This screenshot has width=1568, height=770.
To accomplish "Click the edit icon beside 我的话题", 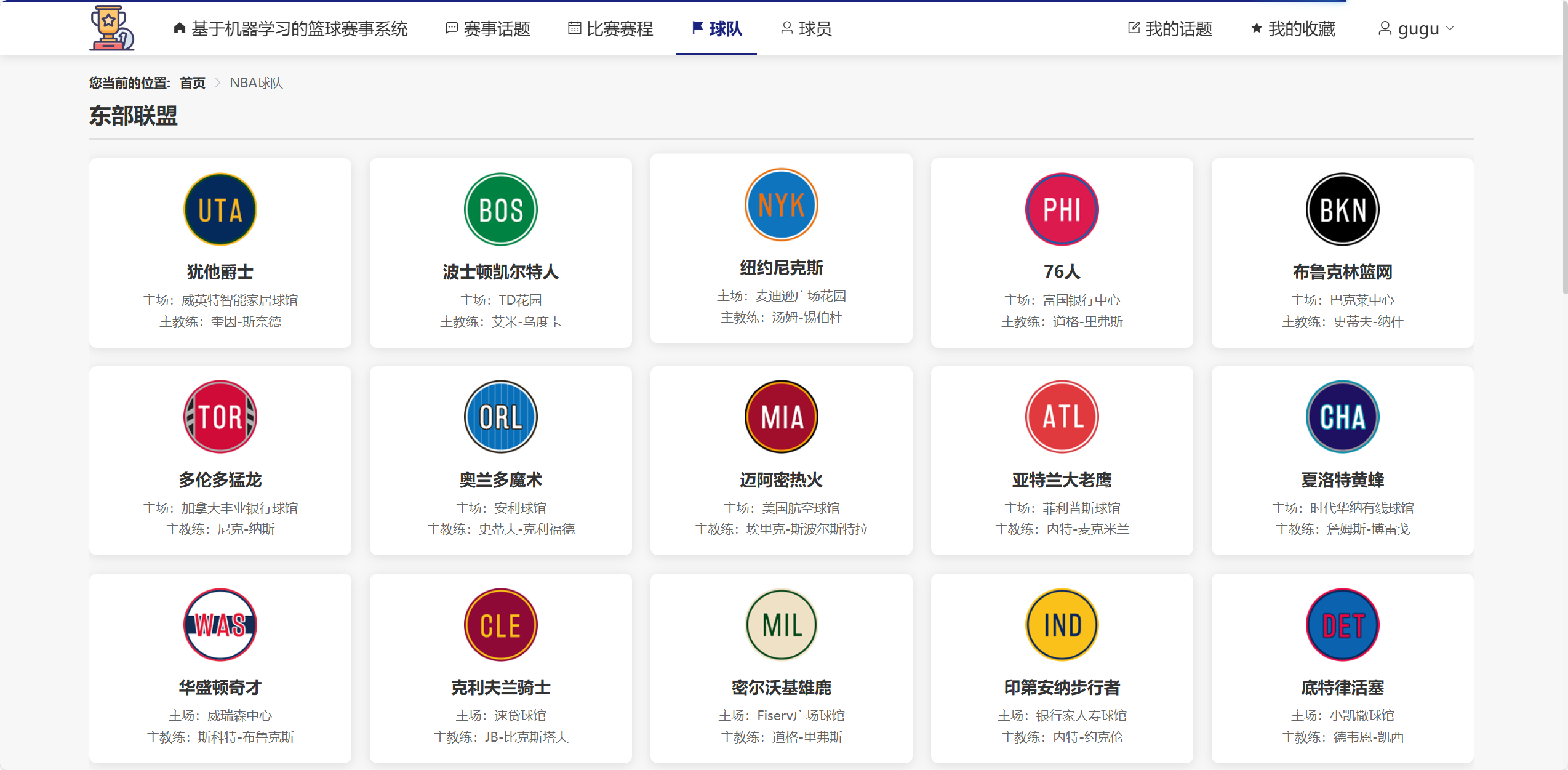I will 1134,28.
